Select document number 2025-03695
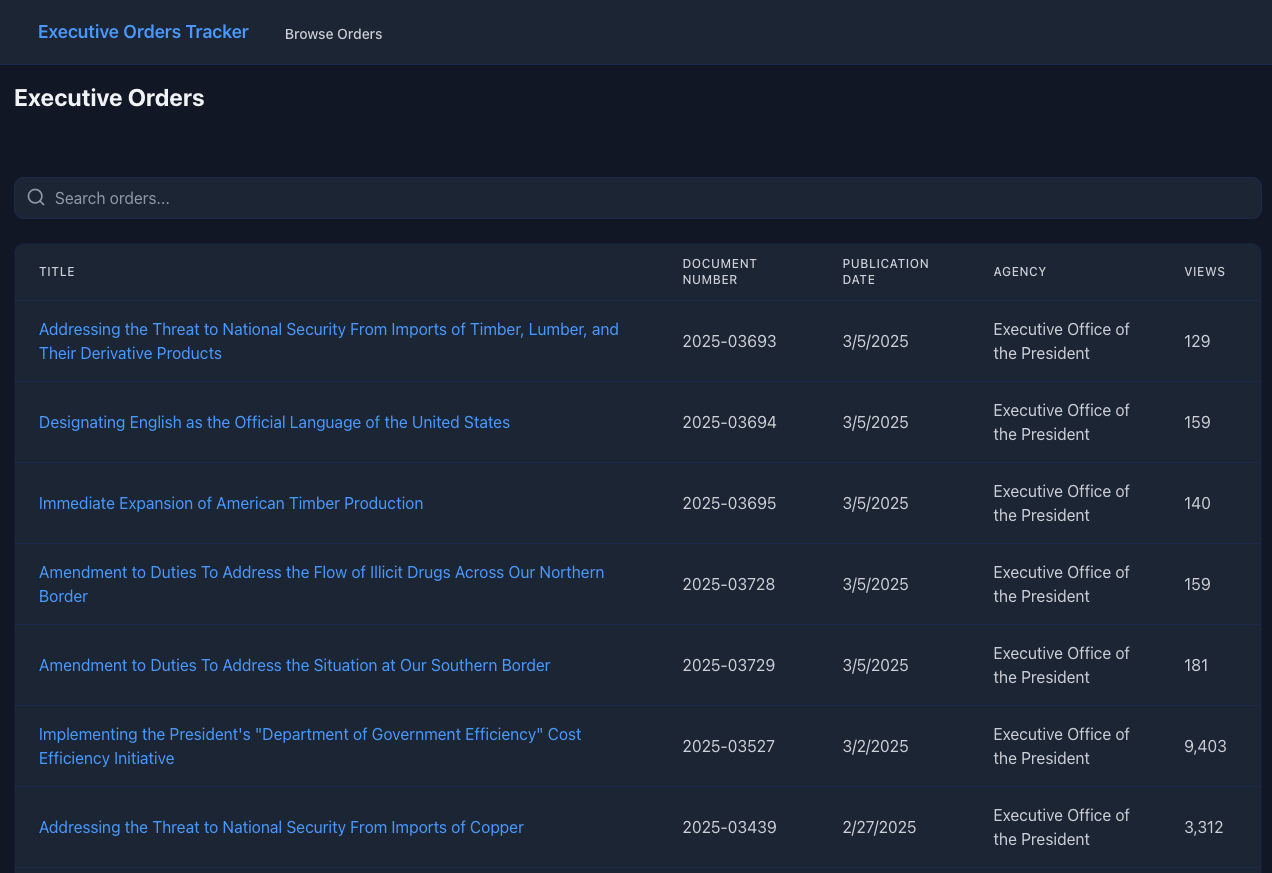Image resolution: width=1272 pixels, height=873 pixels. click(x=730, y=503)
